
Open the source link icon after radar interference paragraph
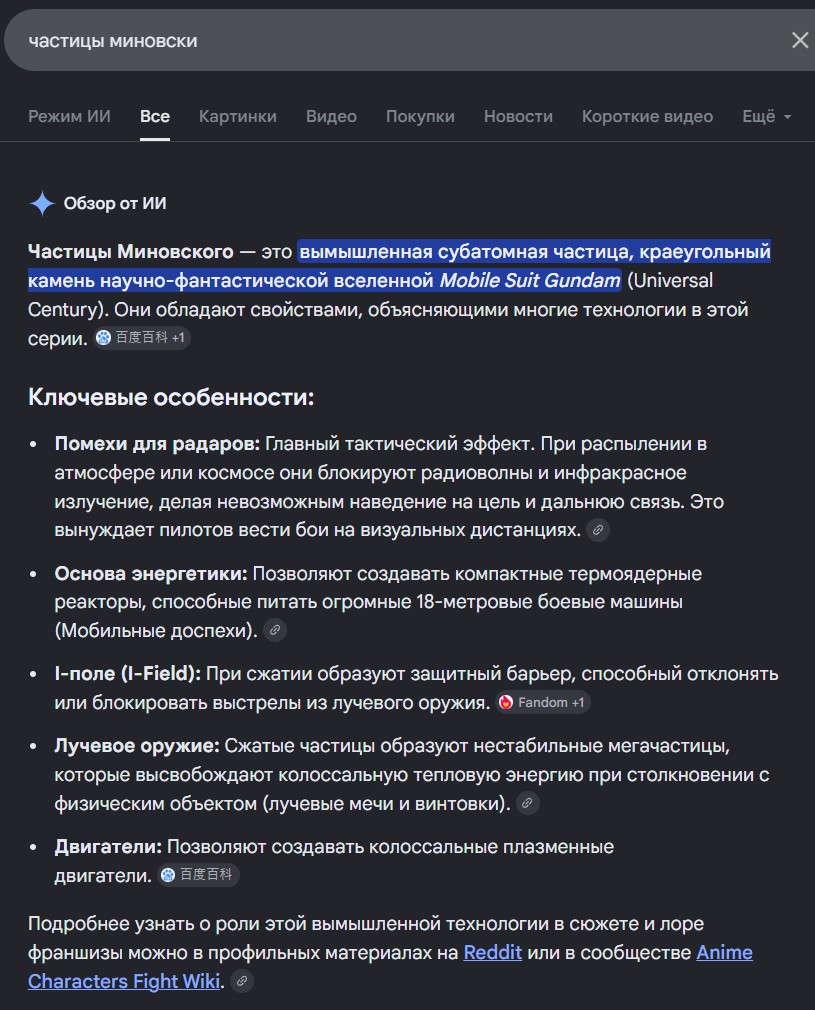(598, 530)
